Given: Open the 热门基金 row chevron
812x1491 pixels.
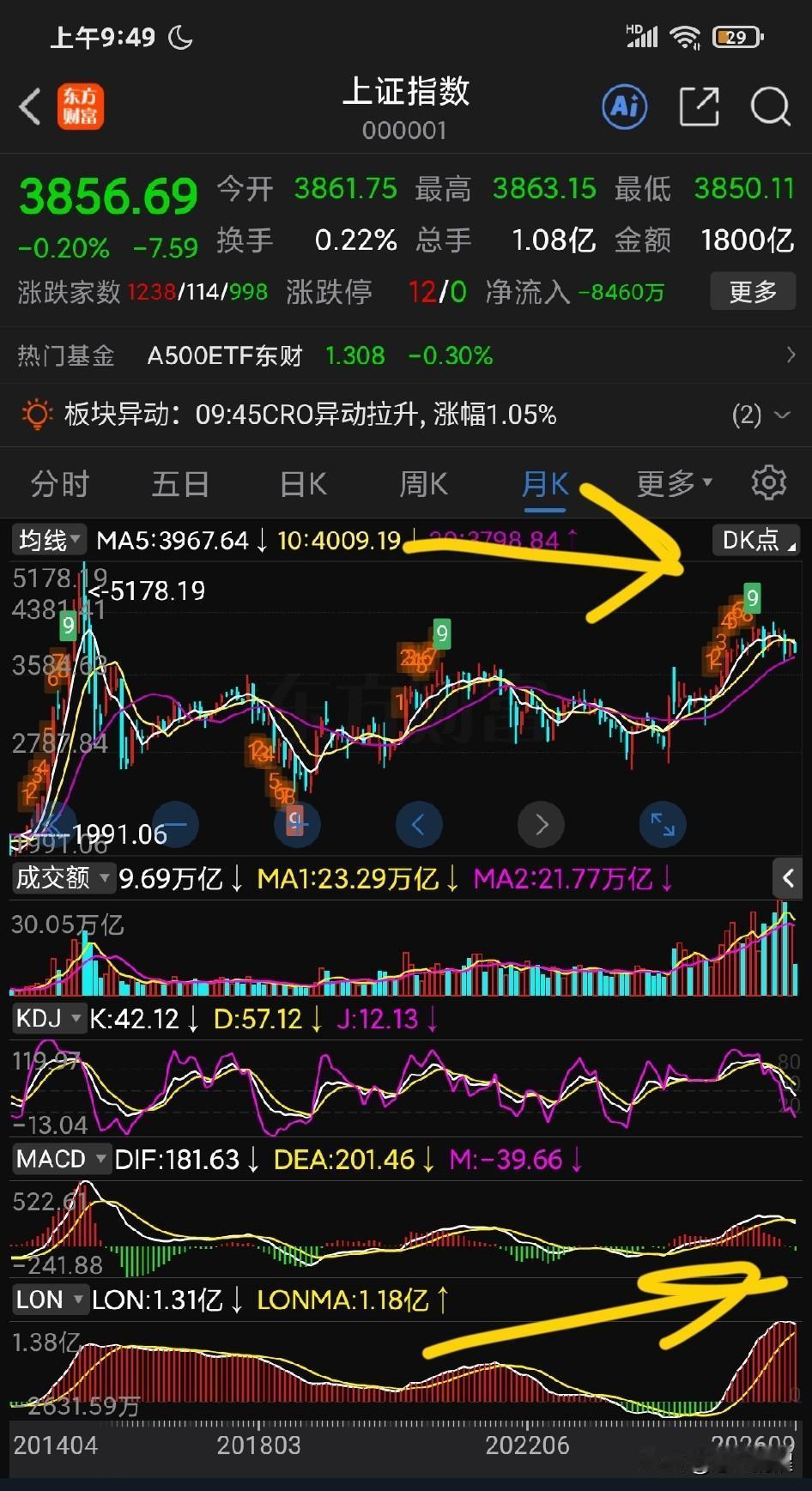Looking at the screenshot, I should pos(791,355).
